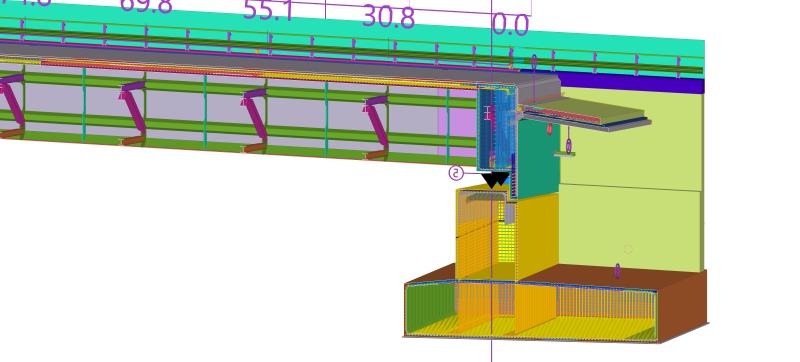Select the 30.8 dimension label

point(389,18)
